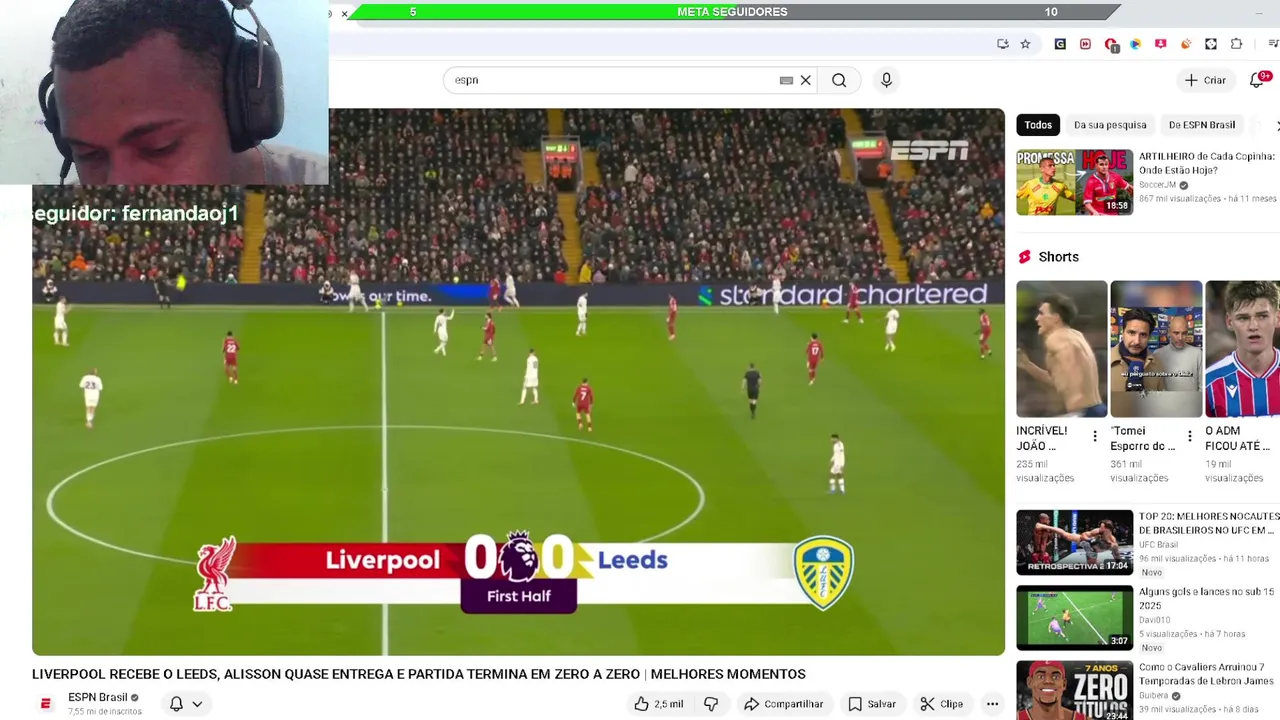Open the video titled ARTILHEIRO de Cada Copinha
1280x720 pixels.
pos(1207,163)
